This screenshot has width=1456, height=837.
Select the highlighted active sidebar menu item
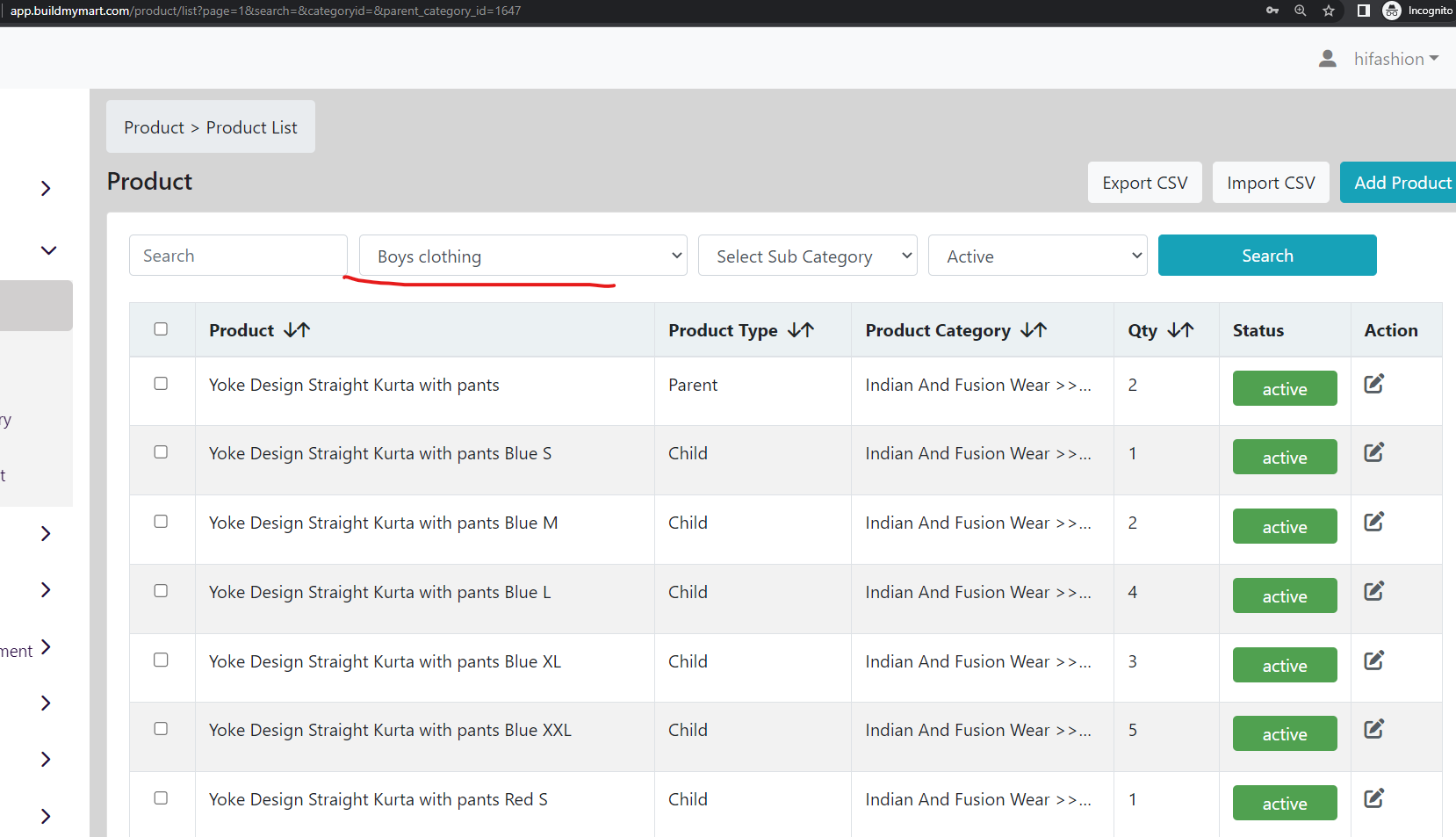pos(36,306)
